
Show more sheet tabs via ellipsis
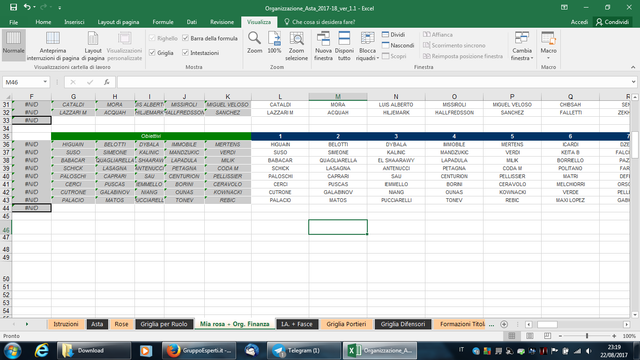(491, 324)
